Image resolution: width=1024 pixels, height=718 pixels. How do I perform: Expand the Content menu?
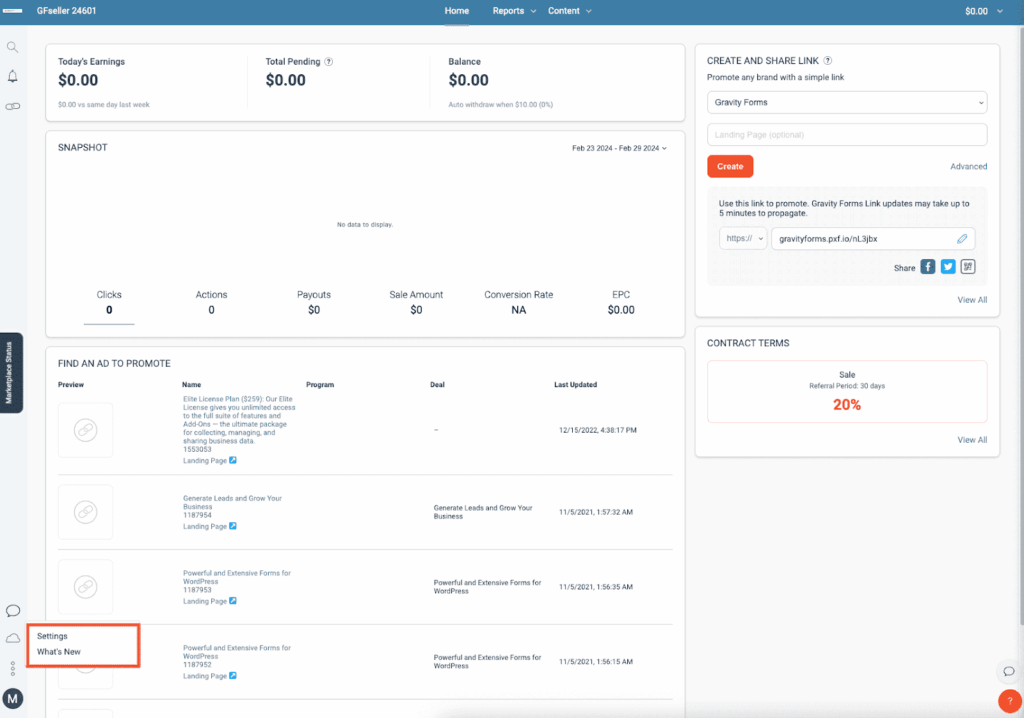[569, 11]
